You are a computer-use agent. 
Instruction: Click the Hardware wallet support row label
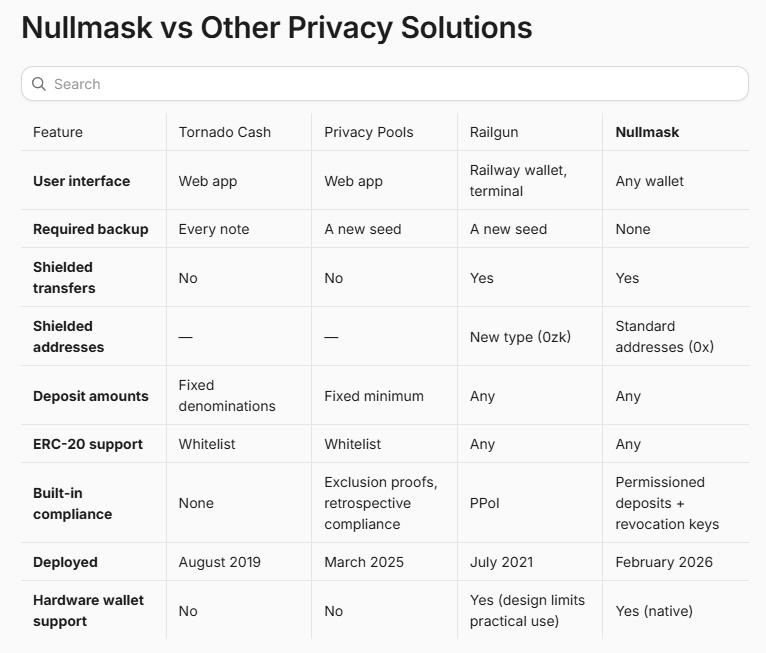coord(88,611)
